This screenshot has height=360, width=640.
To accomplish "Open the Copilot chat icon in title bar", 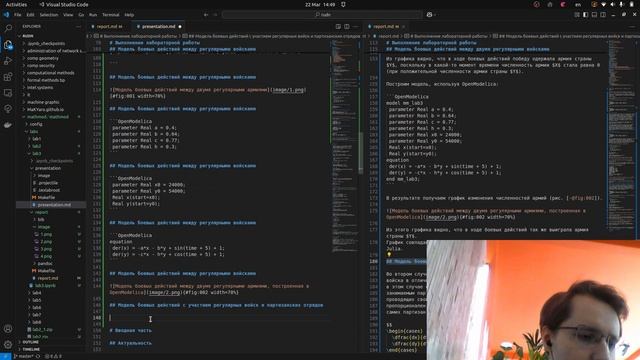I will point(429,15).
